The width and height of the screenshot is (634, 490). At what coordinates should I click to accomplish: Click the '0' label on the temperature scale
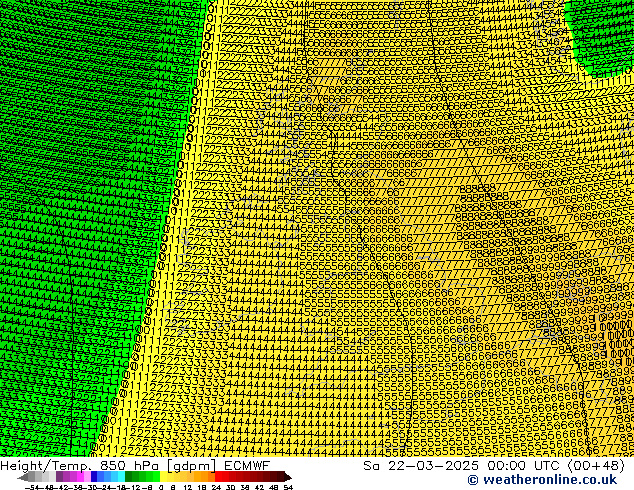pyautogui.click(x=161, y=488)
